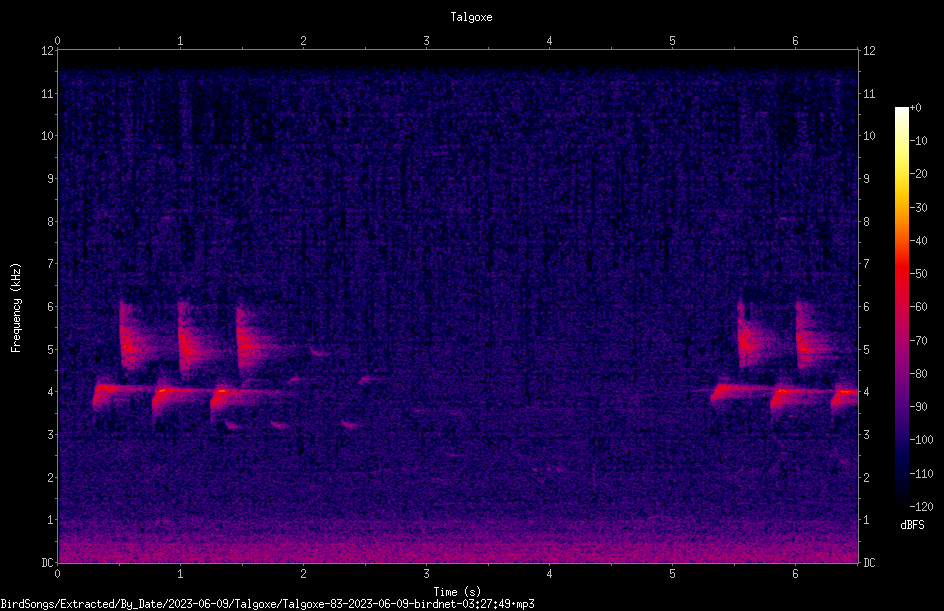Click the '+0' value on the dBFS scale
The height and width of the screenshot is (611, 944).
[x=916, y=108]
